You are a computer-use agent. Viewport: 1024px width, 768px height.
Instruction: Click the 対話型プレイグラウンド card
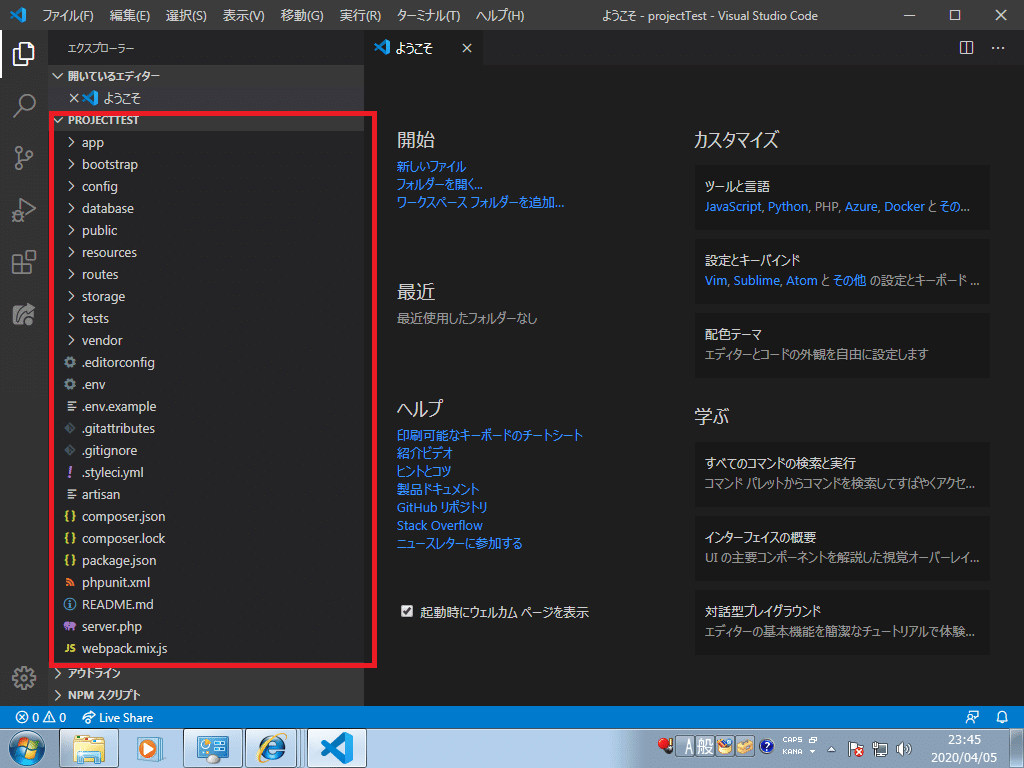(842, 622)
